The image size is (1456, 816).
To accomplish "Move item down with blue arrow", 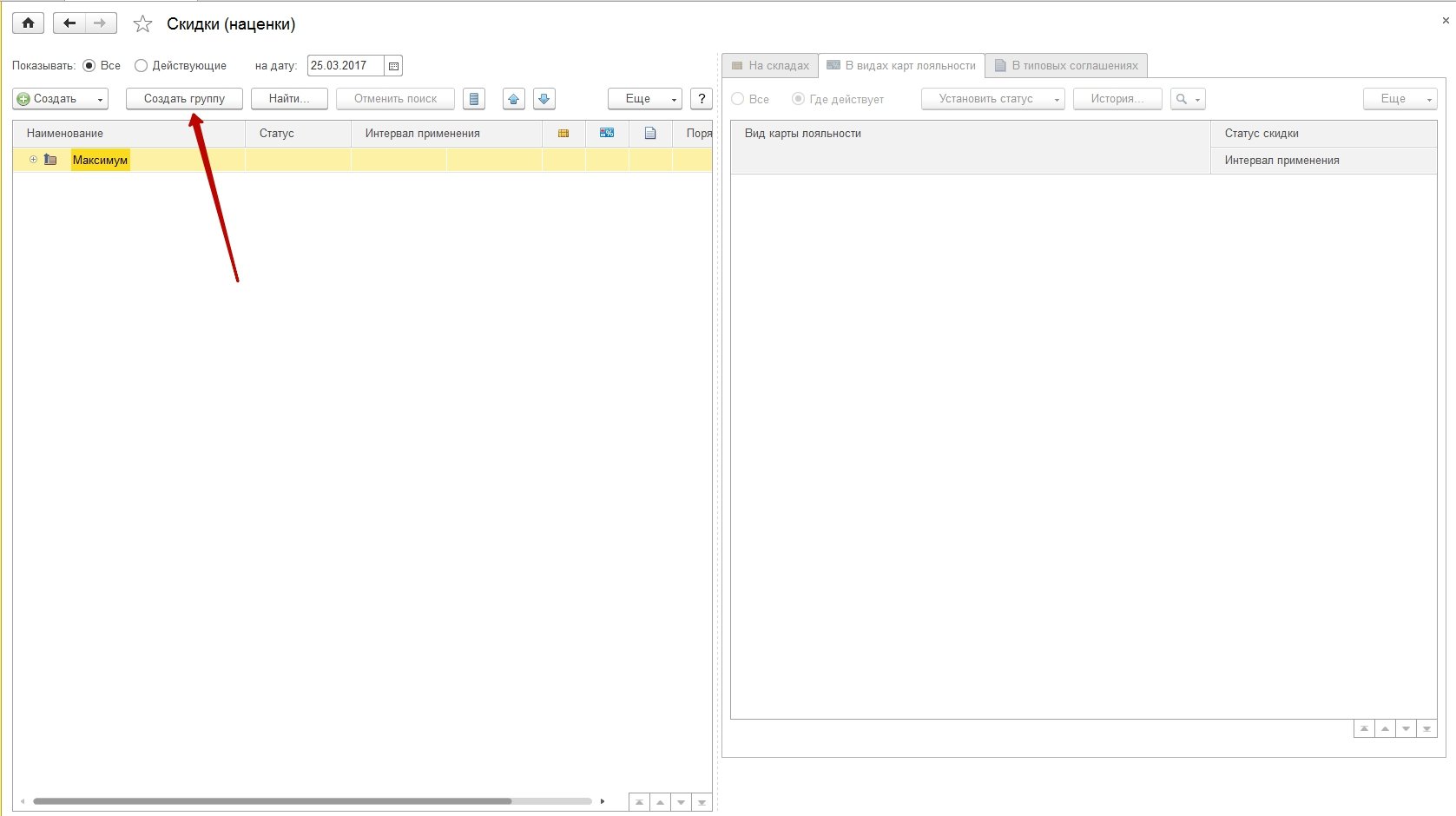I will (x=544, y=99).
